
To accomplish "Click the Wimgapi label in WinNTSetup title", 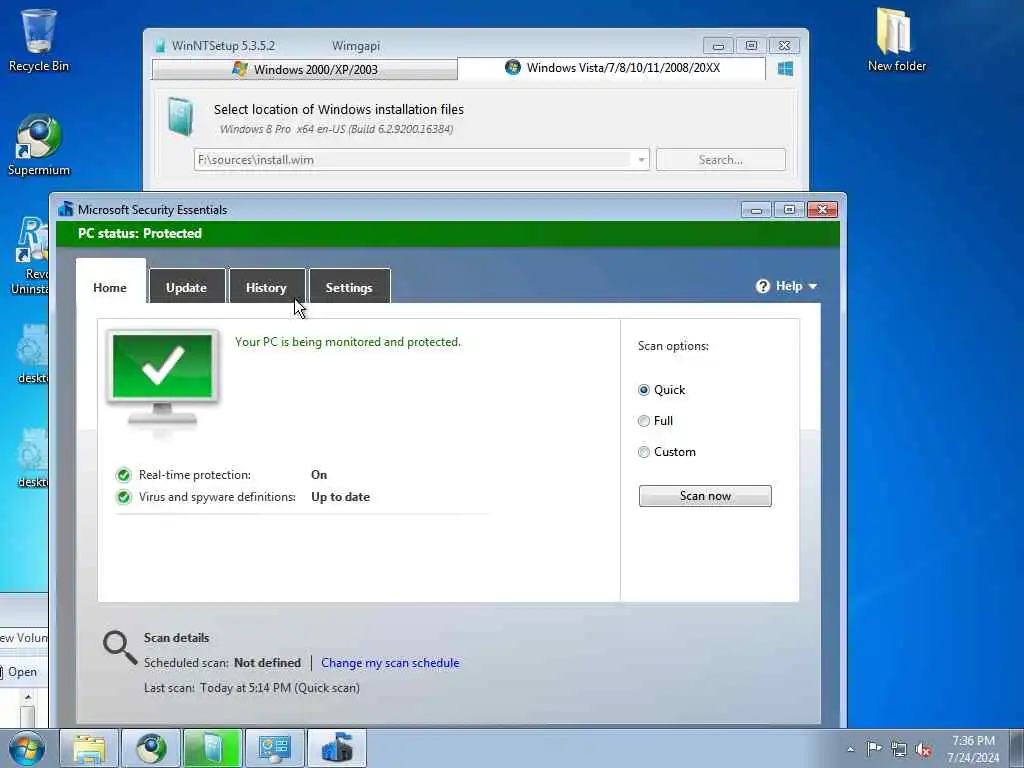I will click(x=356, y=46).
